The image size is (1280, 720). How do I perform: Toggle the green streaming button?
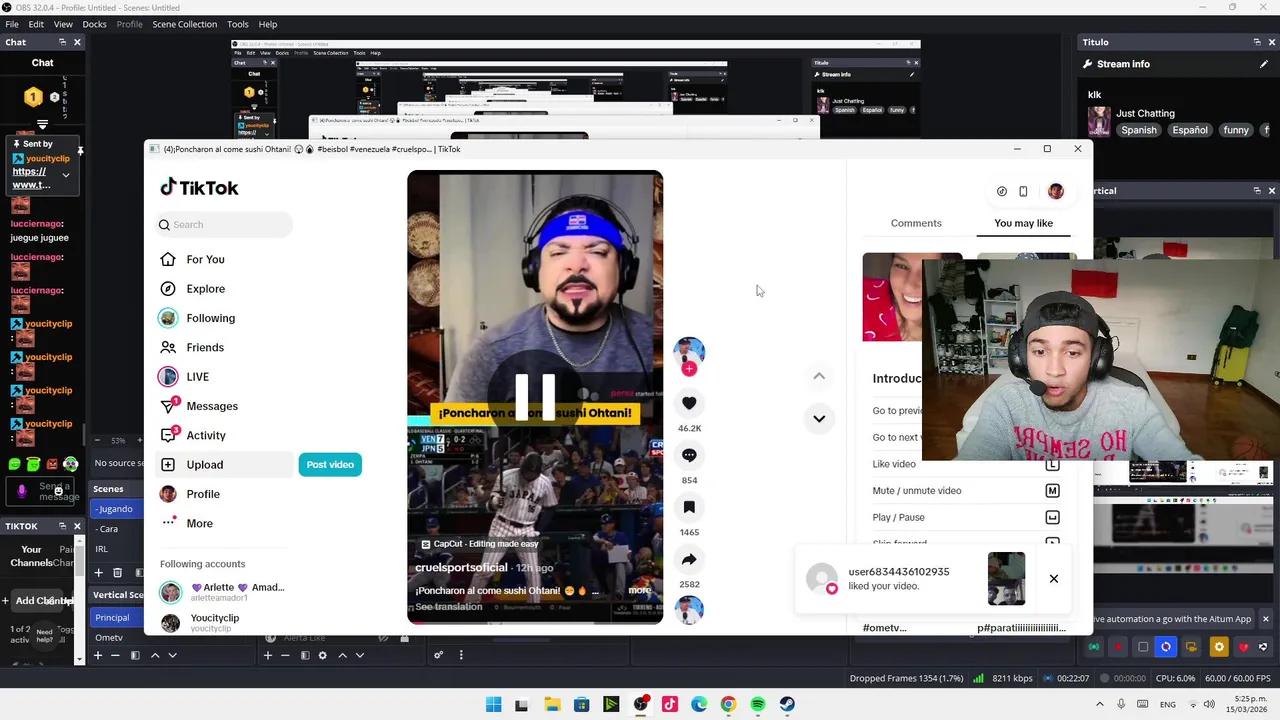click(1094, 647)
